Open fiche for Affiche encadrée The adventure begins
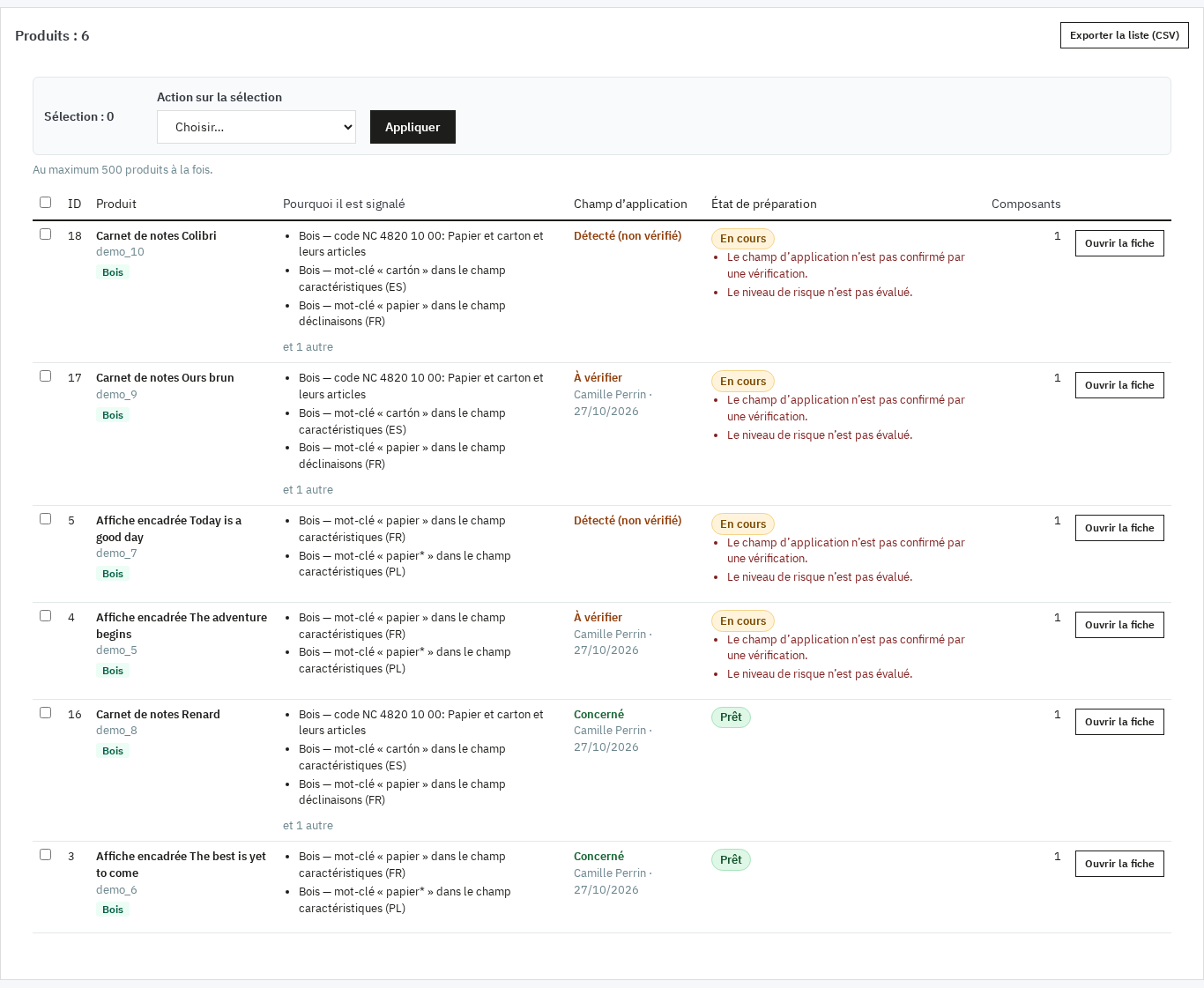This screenshot has width=1204, height=988. point(1119,625)
